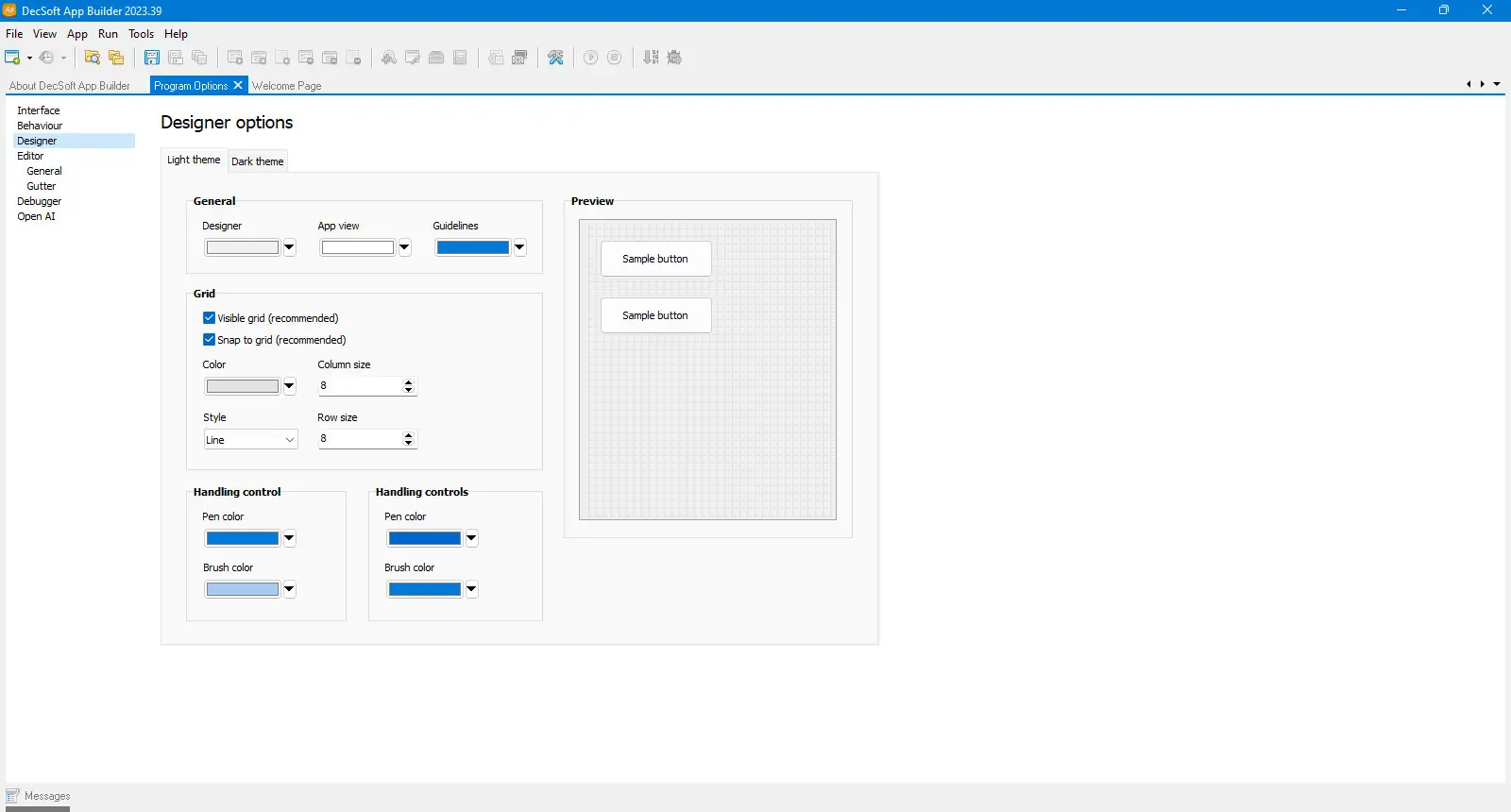The width and height of the screenshot is (1511, 812).
Task: Open the recent apps clock icon
Action: (x=46, y=58)
